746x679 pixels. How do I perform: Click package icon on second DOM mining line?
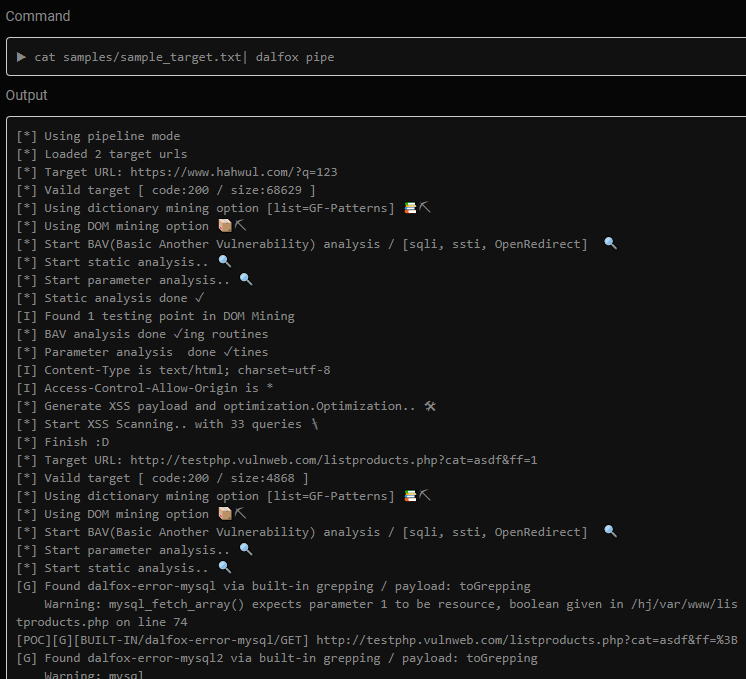coord(225,514)
